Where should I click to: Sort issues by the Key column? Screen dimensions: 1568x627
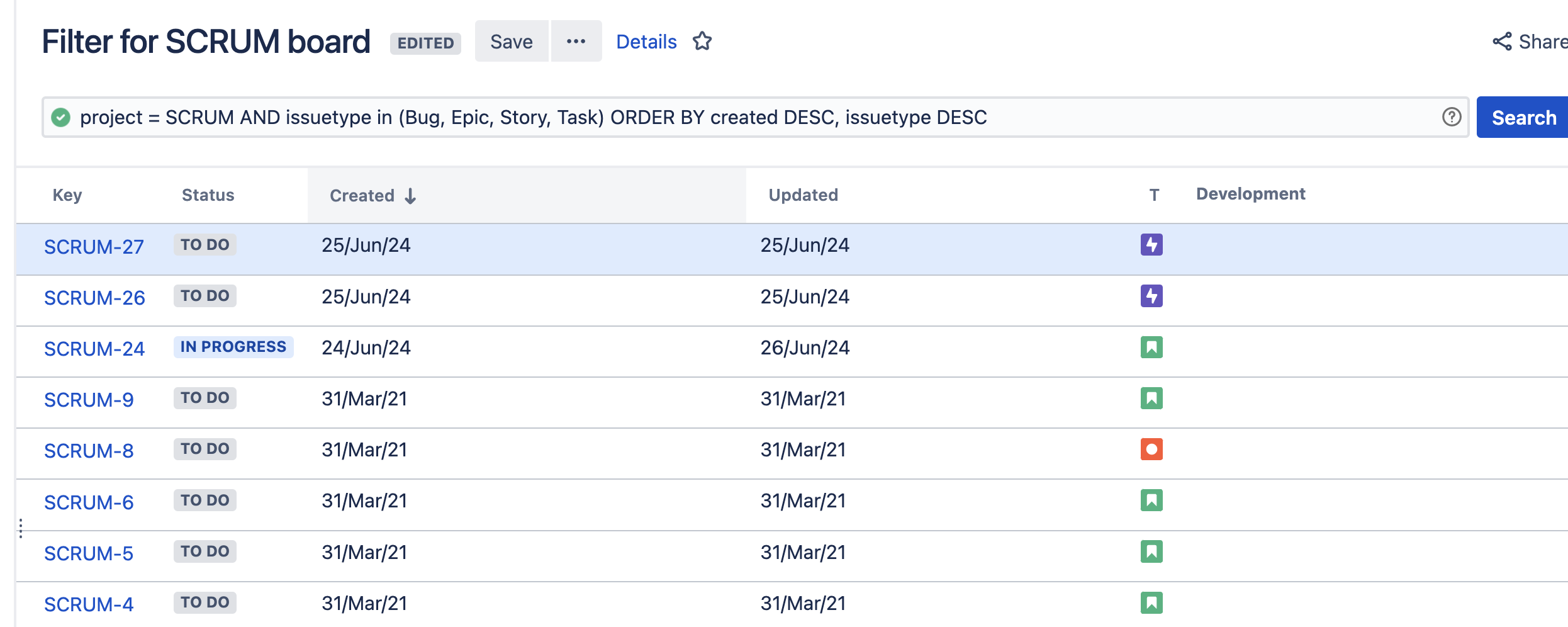pos(67,195)
